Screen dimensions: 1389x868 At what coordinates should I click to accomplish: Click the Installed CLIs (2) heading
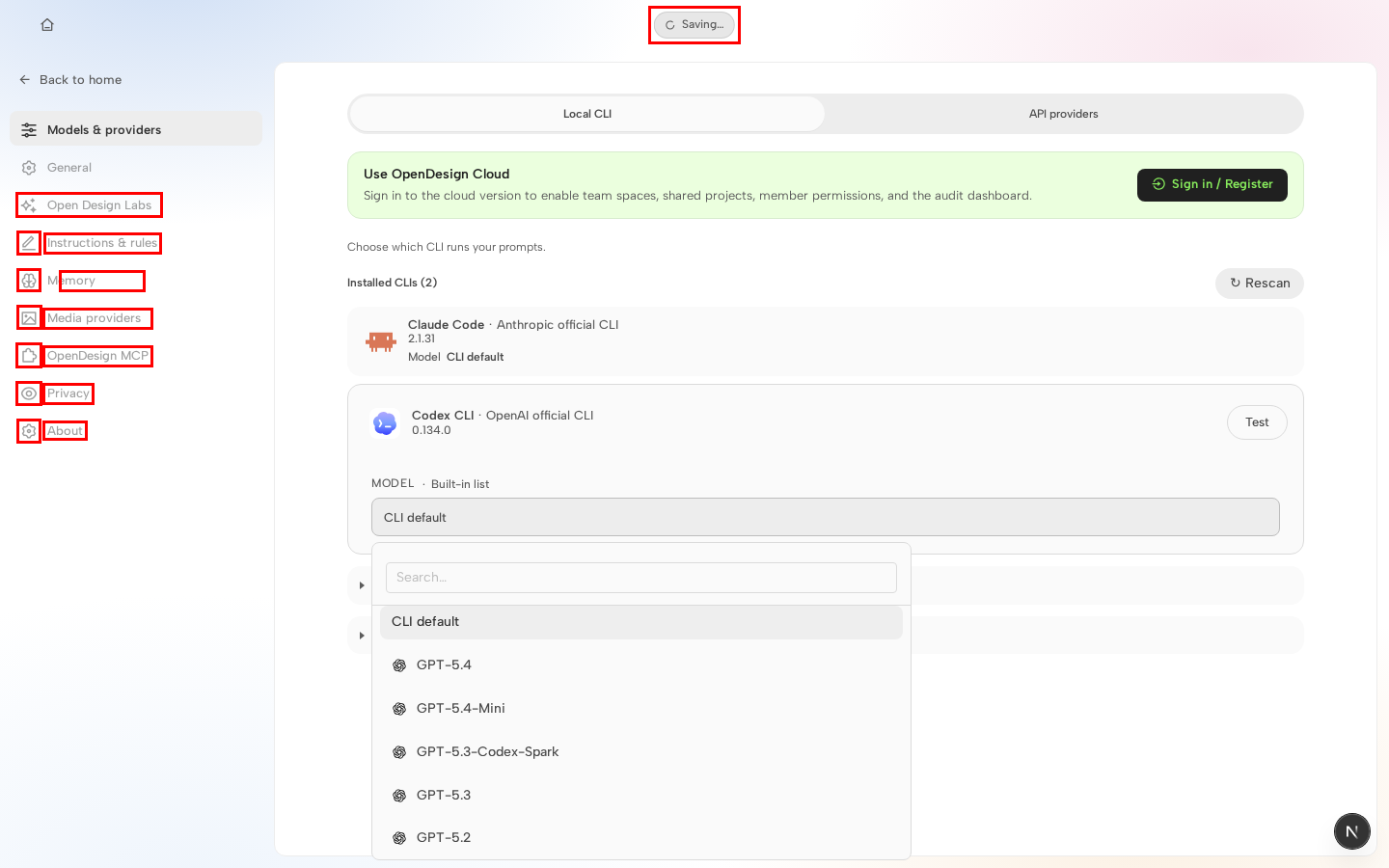click(393, 283)
